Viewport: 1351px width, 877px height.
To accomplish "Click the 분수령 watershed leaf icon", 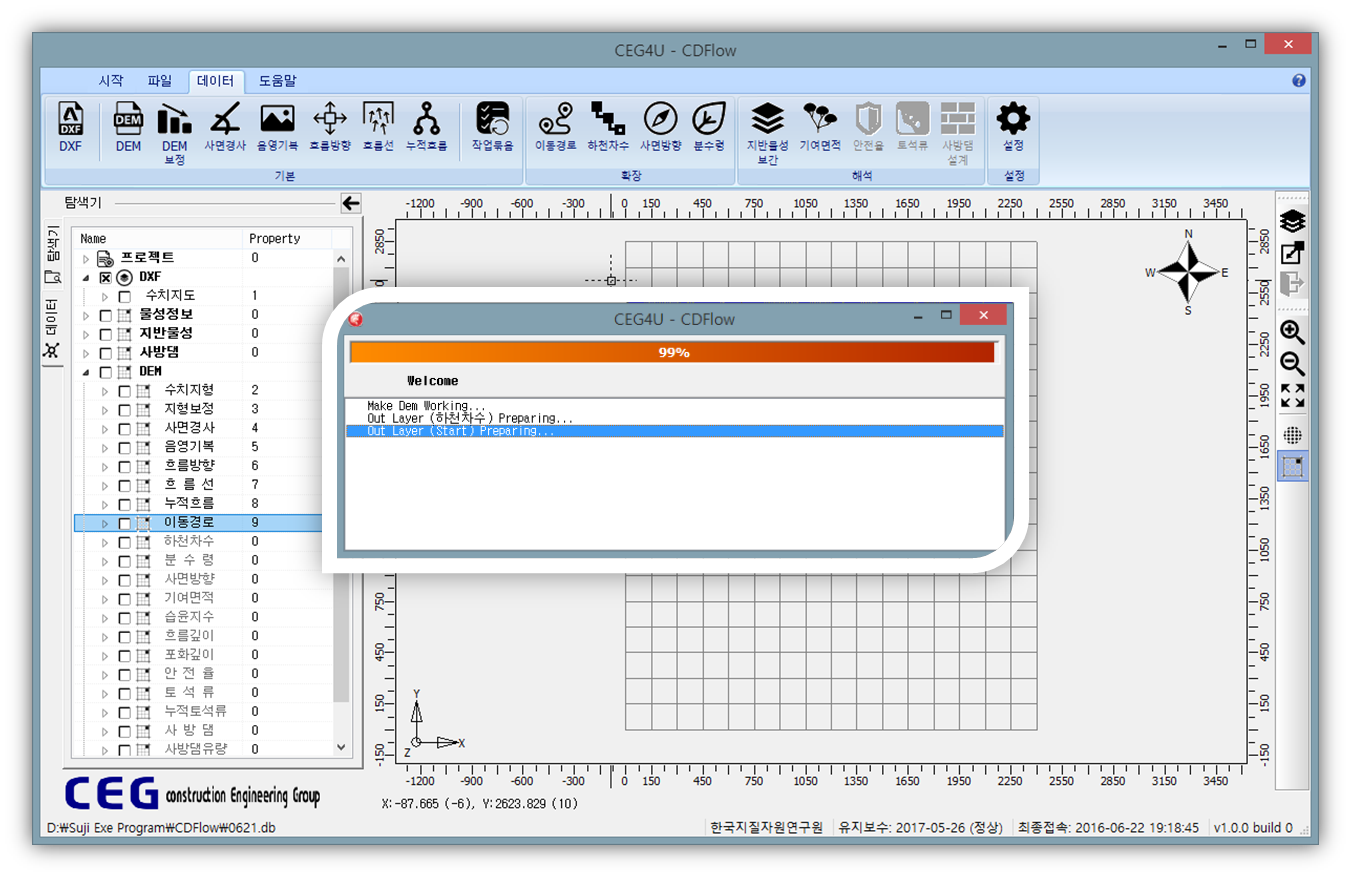I will 709,128.
